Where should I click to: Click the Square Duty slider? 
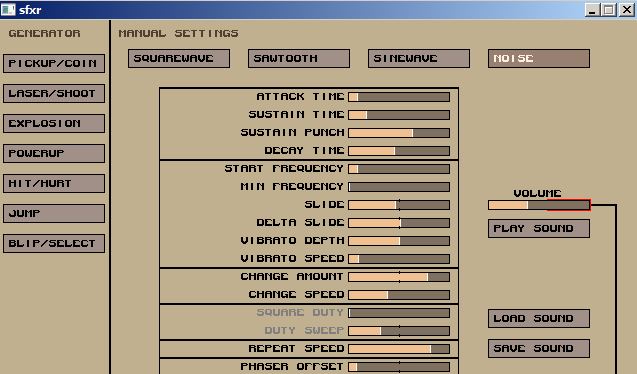coord(399,313)
